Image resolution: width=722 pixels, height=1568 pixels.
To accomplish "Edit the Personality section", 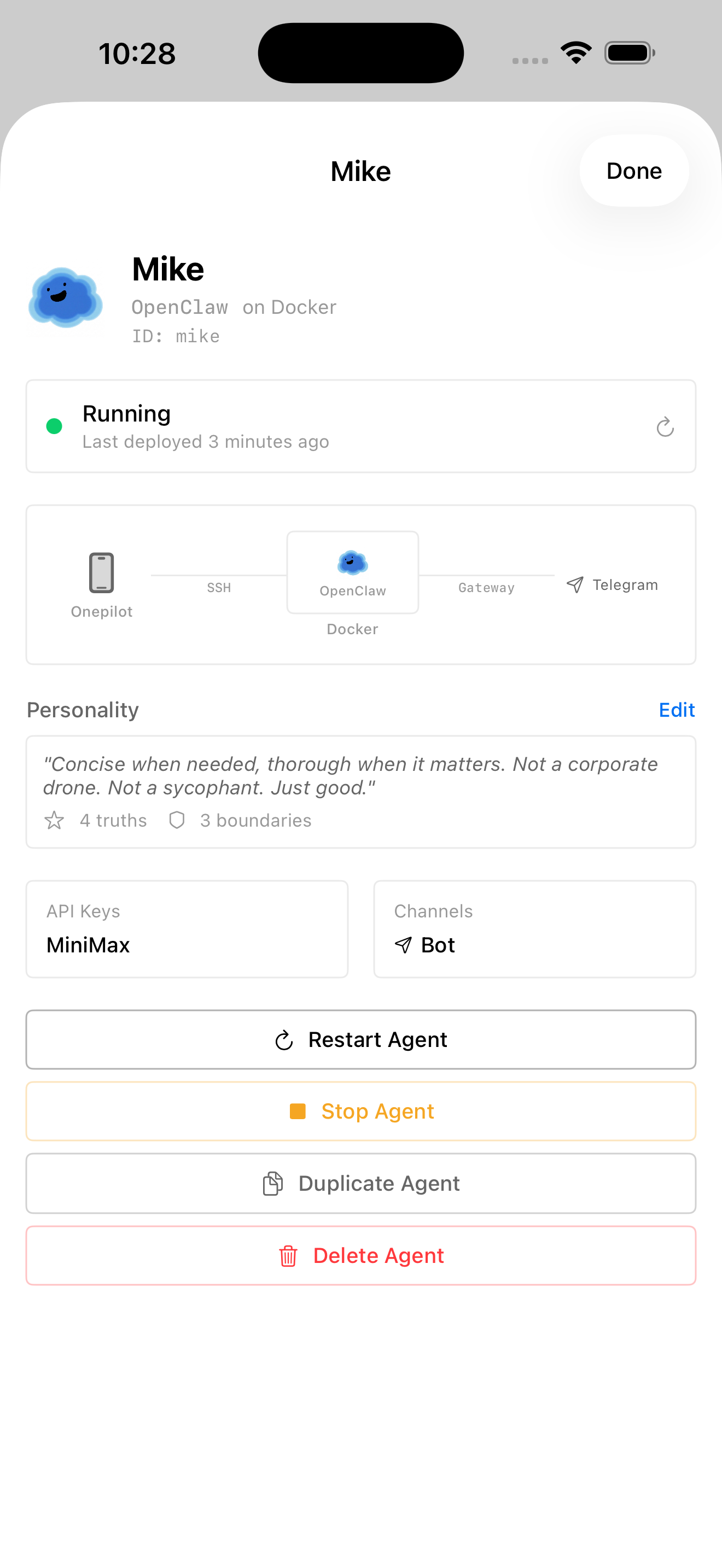I will coord(677,710).
